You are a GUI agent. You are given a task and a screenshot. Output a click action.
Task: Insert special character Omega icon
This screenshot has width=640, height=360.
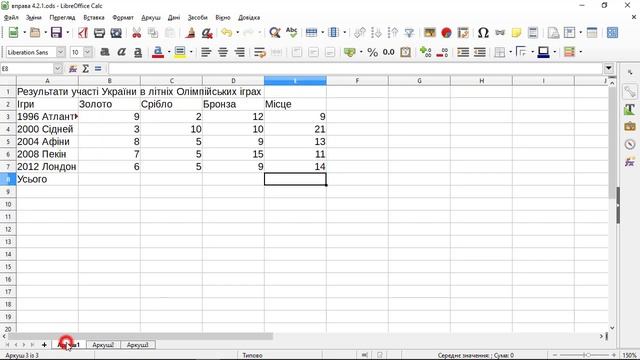tap(483, 33)
